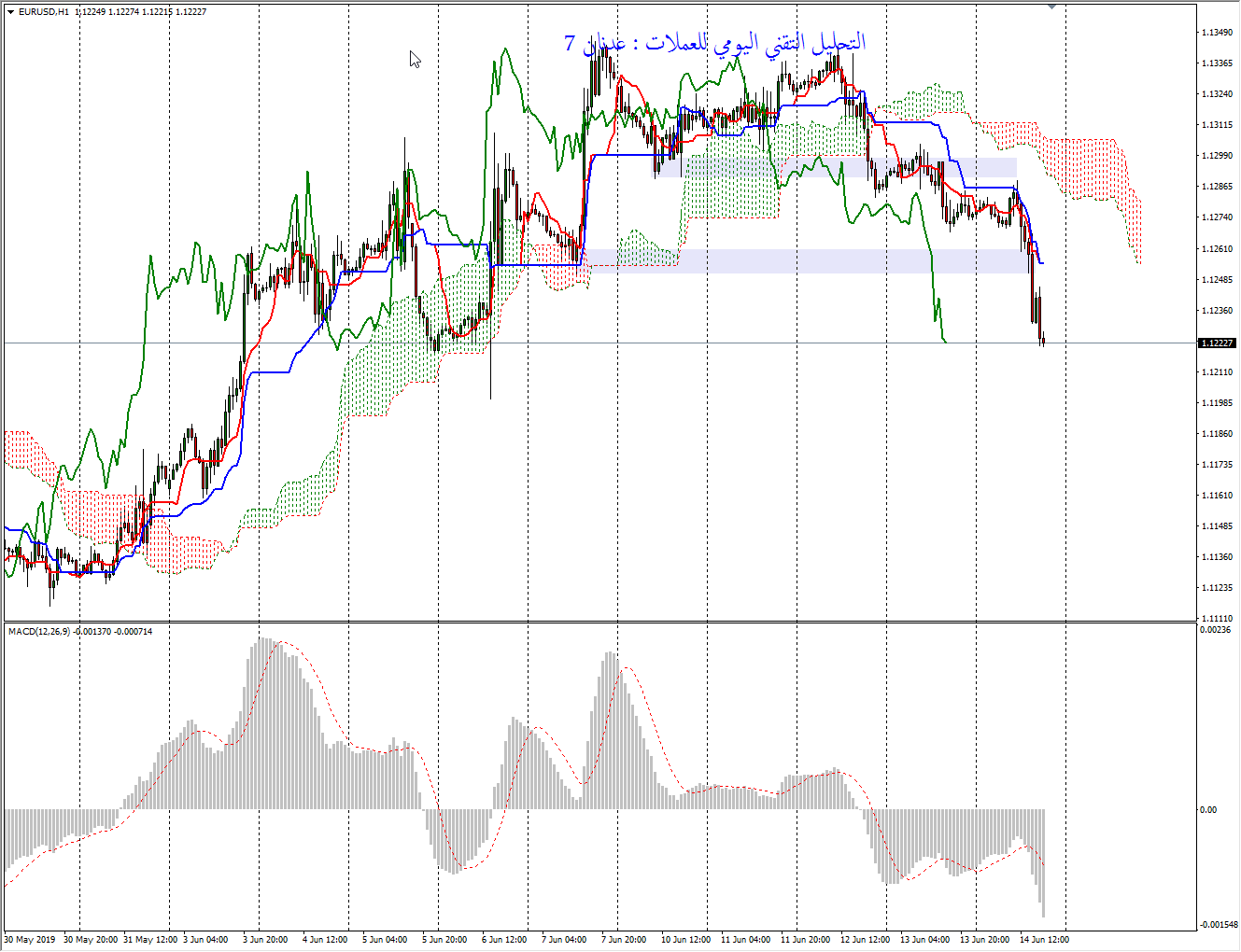Click the 1.12485 price axis label
The width and height of the screenshot is (1241, 952).
click(1217, 280)
